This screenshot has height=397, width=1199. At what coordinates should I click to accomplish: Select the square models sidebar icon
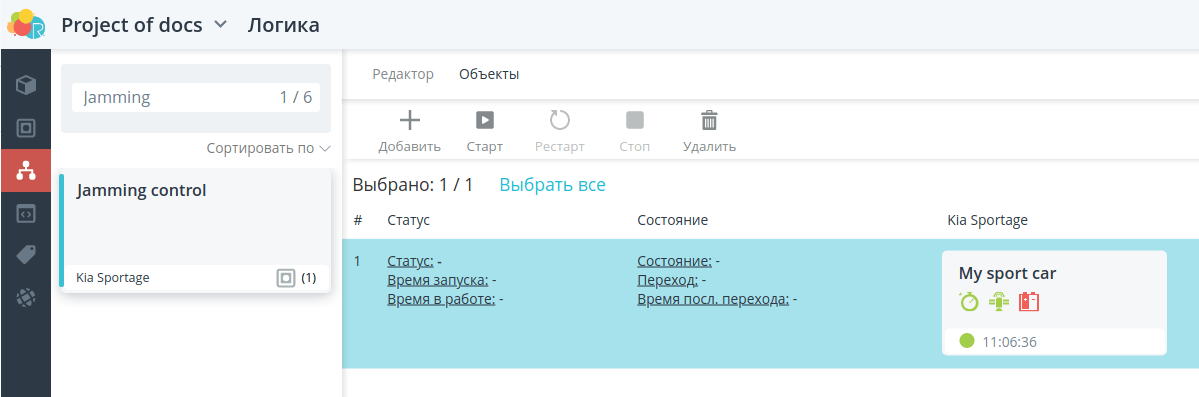pyautogui.click(x=26, y=128)
